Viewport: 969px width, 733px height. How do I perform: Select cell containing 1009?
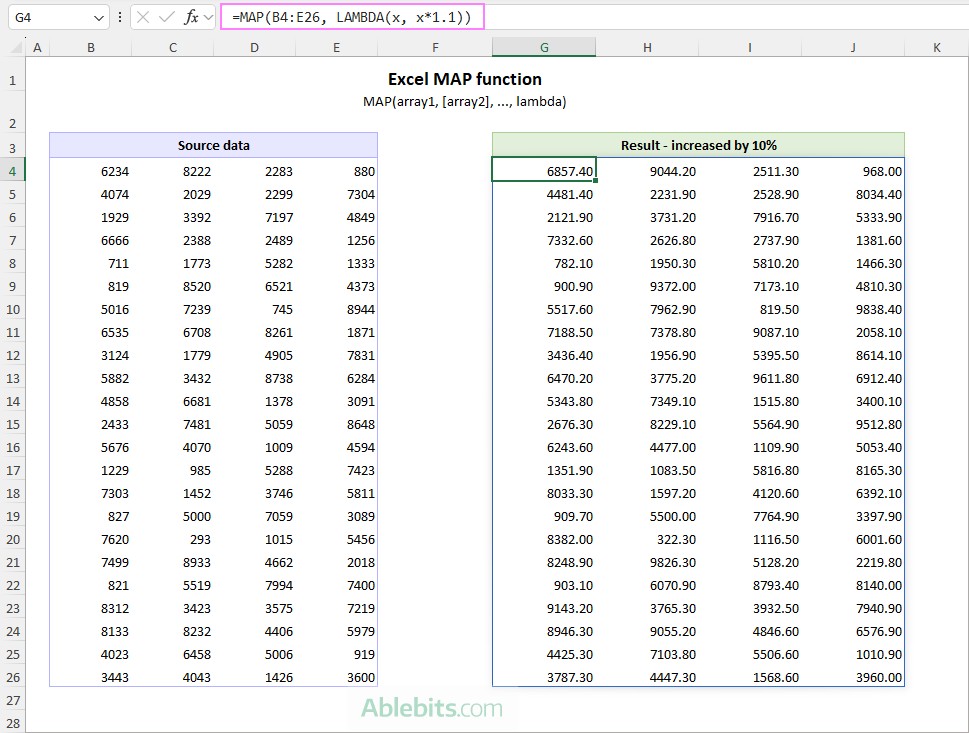coord(255,447)
